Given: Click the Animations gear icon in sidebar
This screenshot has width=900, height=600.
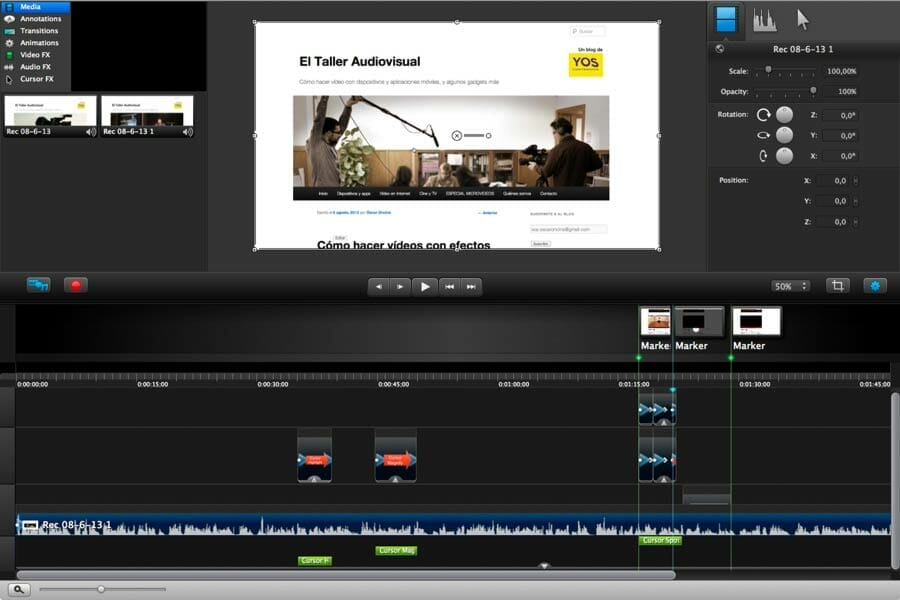Looking at the screenshot, I should [8, 43].
